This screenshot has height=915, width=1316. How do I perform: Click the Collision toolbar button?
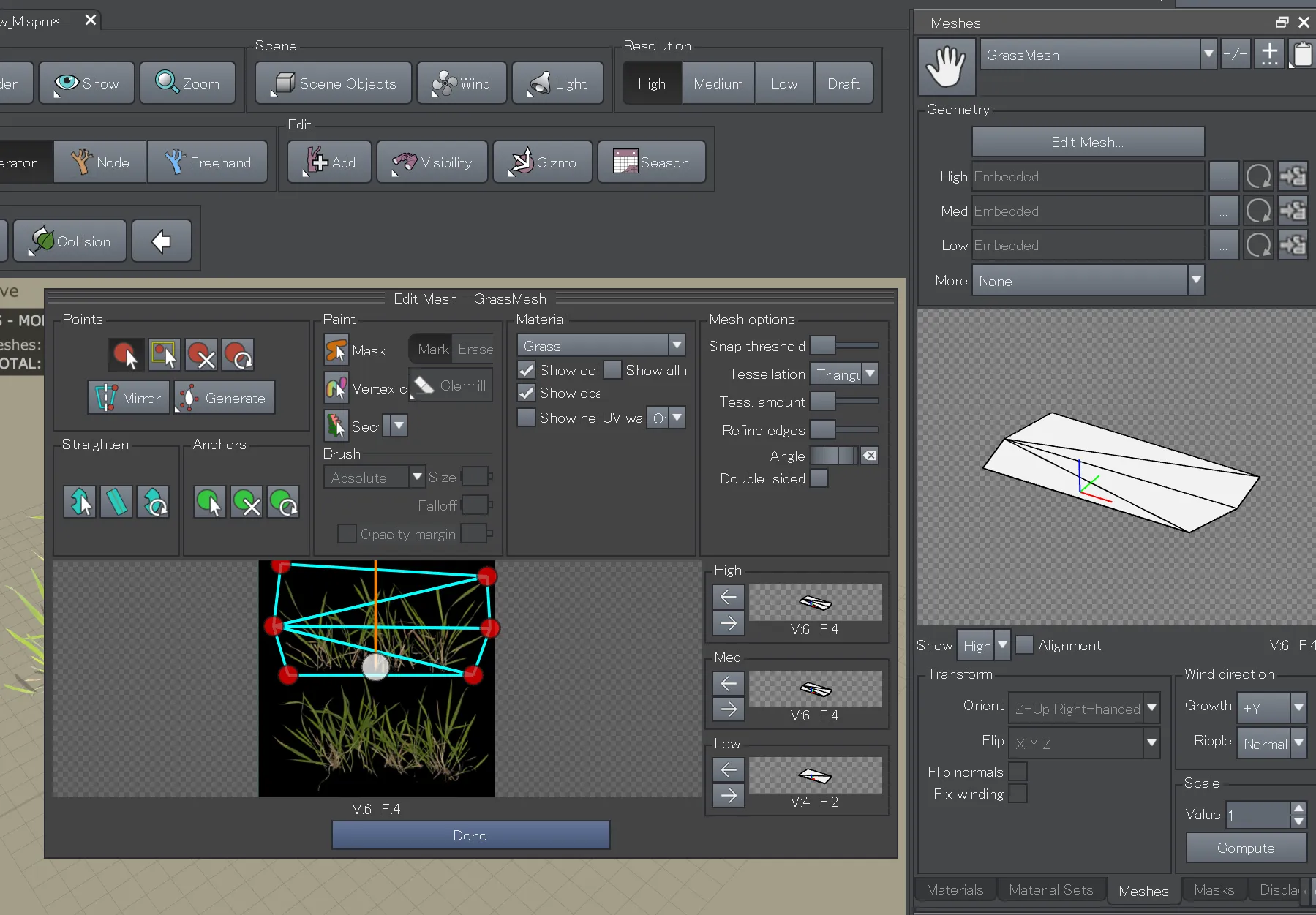click(70, 241)
